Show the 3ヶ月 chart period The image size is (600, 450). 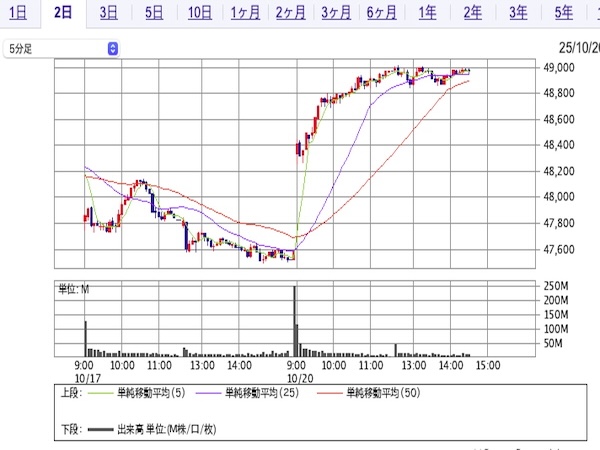tap(337, 13)
